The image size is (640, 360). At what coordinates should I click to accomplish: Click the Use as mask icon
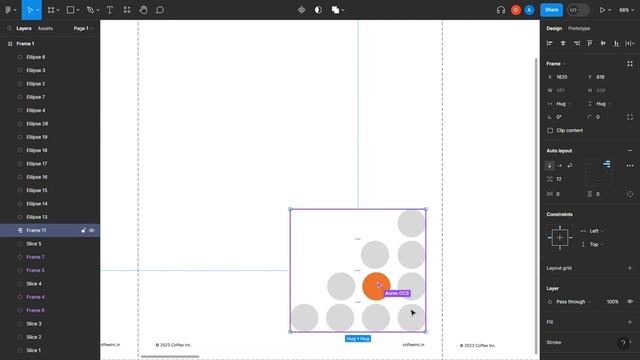pos(318,10)
